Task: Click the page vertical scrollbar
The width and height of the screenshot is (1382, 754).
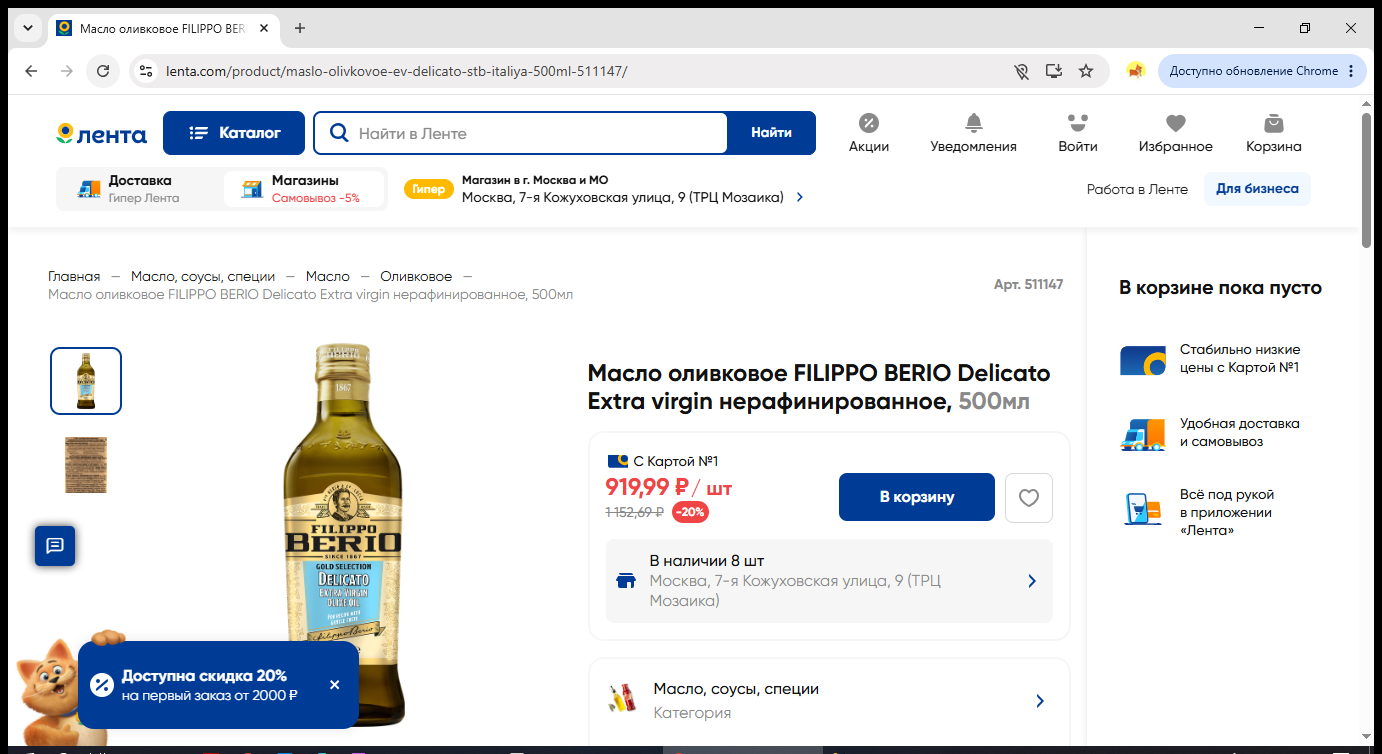Action: [1367, 180]
